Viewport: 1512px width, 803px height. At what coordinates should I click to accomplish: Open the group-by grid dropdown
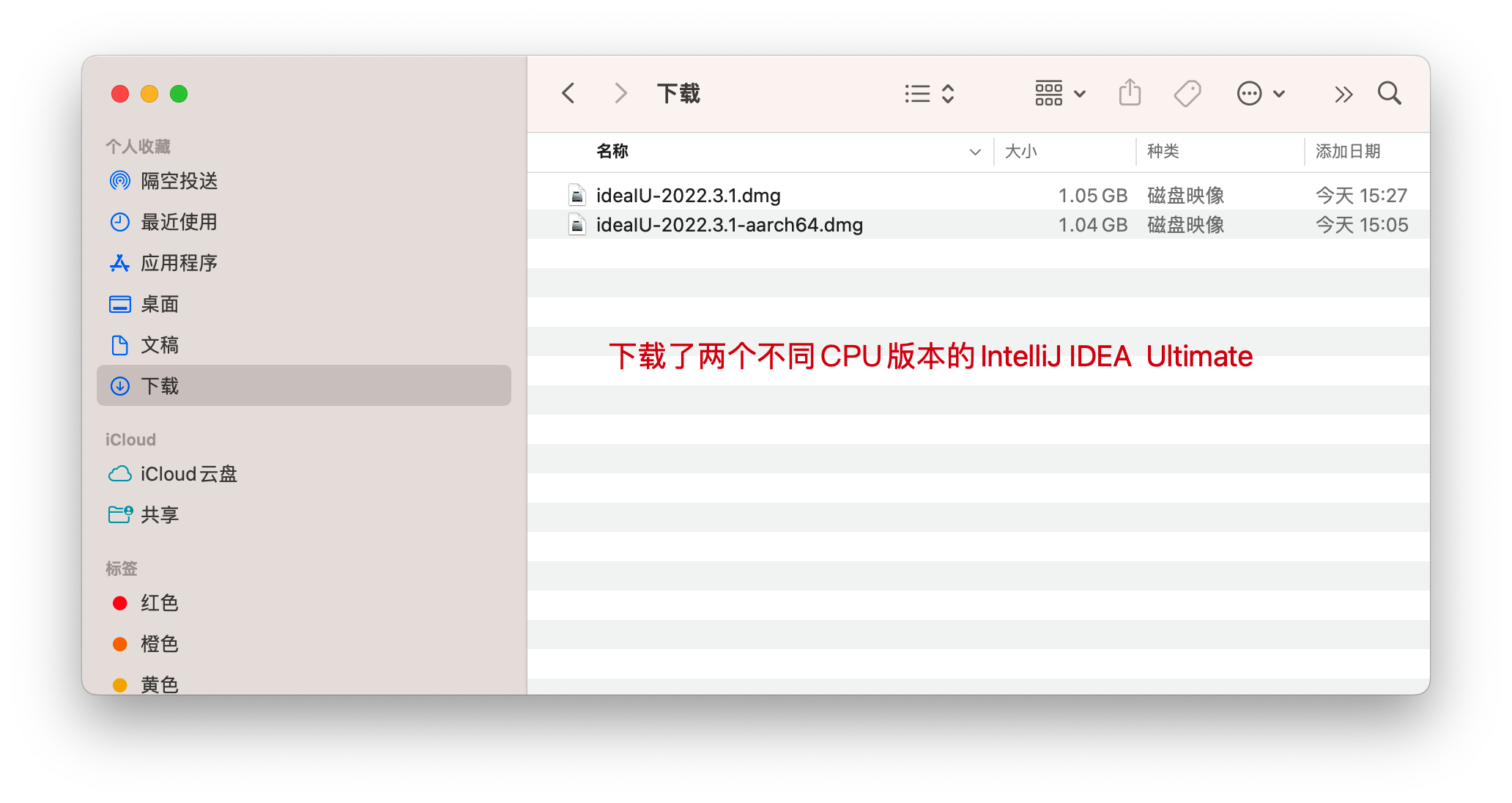coord(1059,94)
